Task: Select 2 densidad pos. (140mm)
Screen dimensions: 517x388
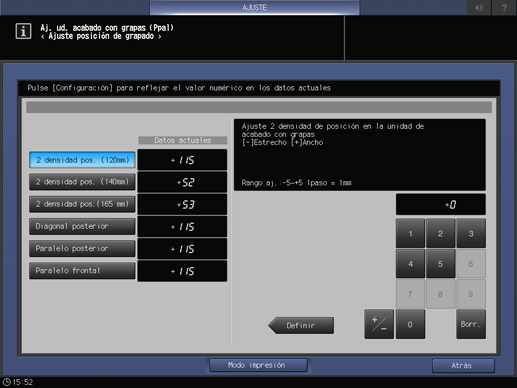Action: tap(82, 182)
